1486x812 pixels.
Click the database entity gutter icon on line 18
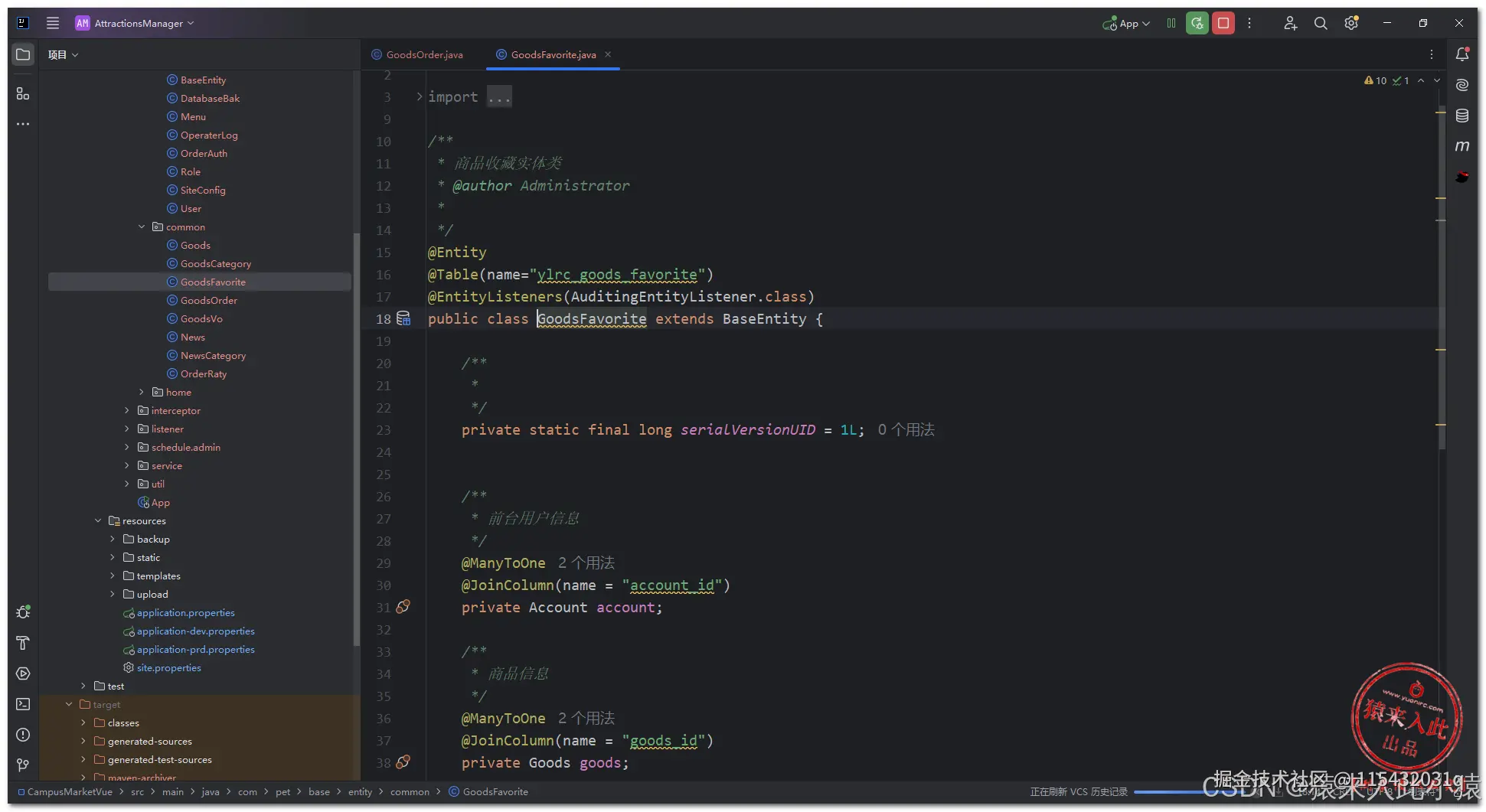tap(403, 318)
